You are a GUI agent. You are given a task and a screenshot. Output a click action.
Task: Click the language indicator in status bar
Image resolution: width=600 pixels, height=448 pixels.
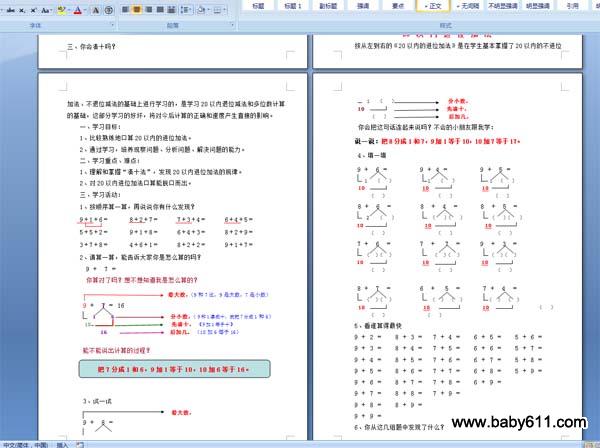[x=25, y=445]
